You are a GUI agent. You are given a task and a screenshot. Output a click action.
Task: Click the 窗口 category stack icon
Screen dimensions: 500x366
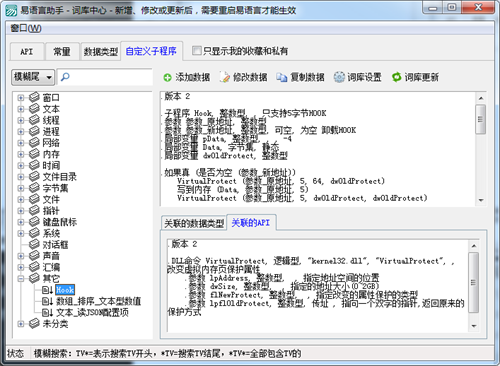(34, 97)
